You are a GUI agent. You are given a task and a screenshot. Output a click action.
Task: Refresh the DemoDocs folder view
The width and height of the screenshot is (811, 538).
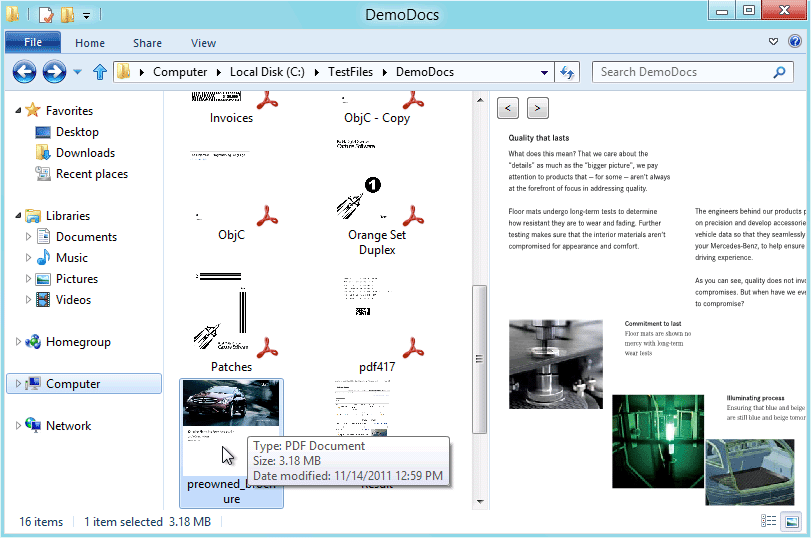click(568, 72)
